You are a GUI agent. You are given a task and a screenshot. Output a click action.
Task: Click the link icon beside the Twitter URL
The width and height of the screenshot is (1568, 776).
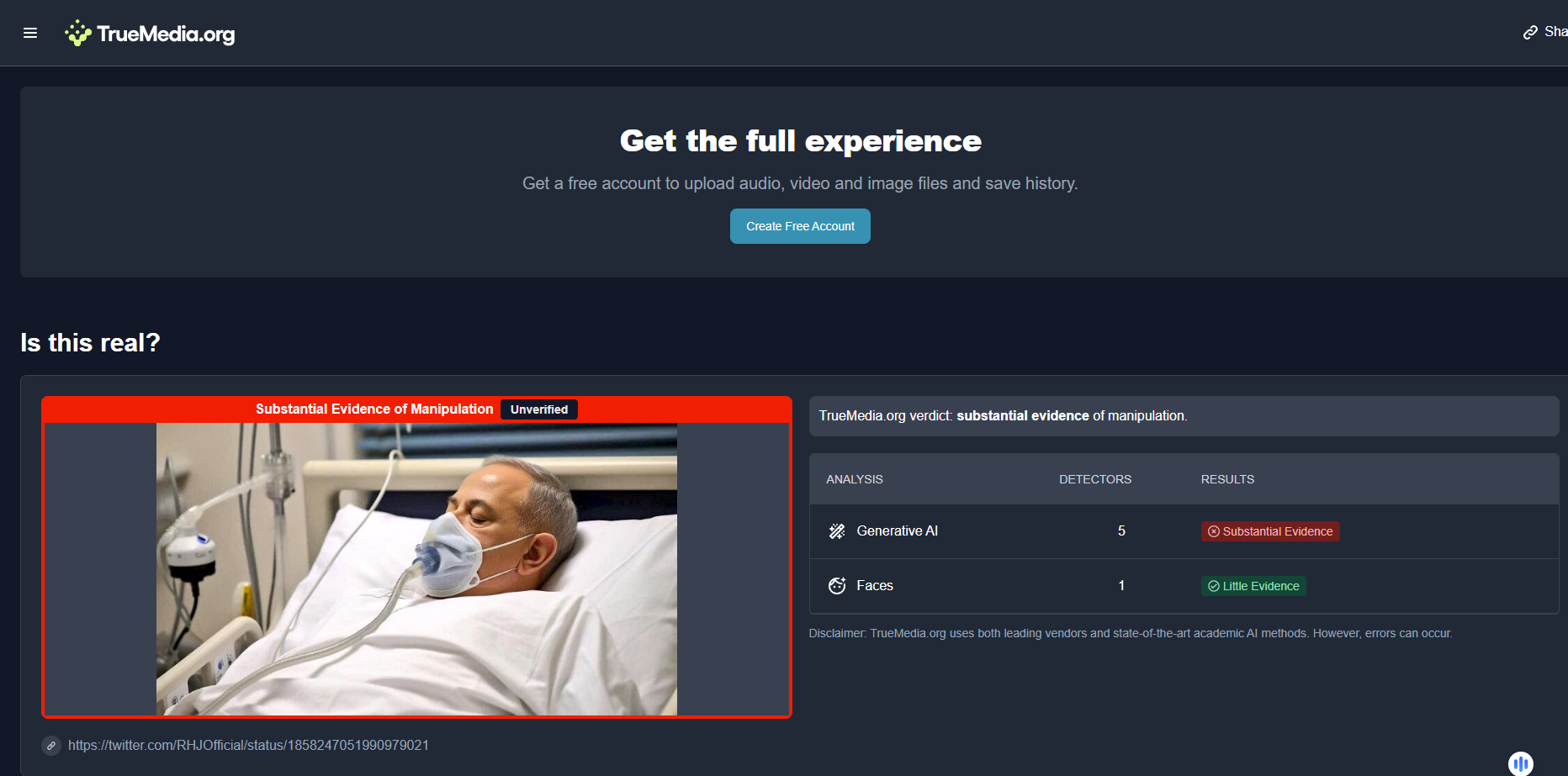pyautogui.click(x=51, y=746)
